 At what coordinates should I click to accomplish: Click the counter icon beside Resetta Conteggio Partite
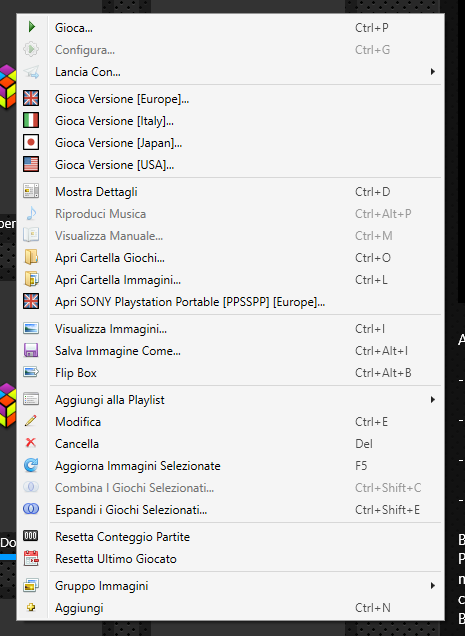(x=31, y=536)
